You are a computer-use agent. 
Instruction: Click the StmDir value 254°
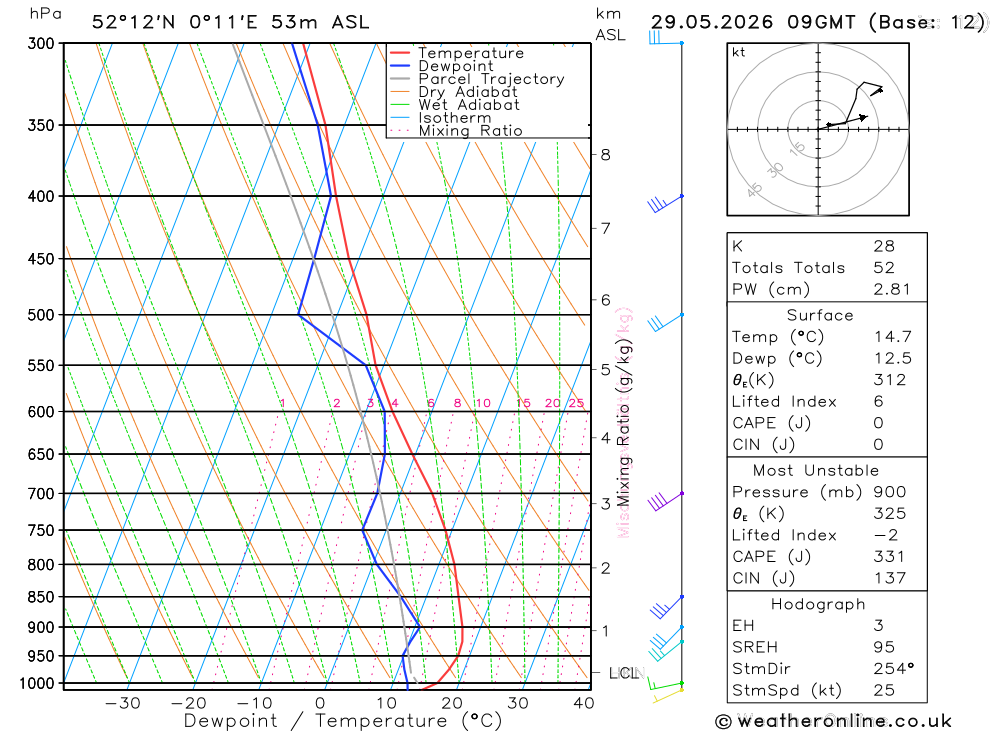click(x=893, y=669)
